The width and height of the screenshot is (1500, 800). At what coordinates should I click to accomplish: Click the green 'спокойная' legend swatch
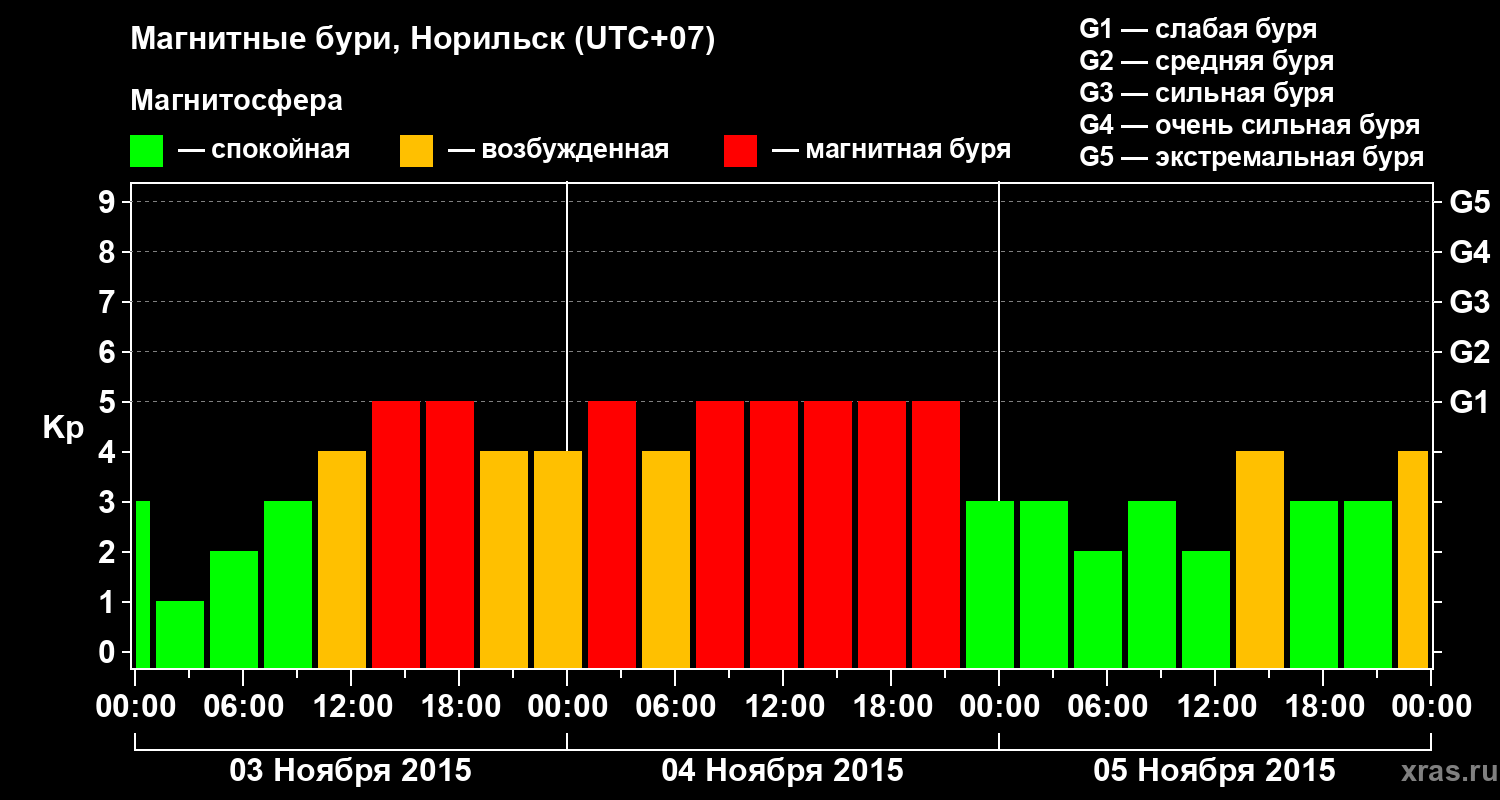[x=146, y=151]
